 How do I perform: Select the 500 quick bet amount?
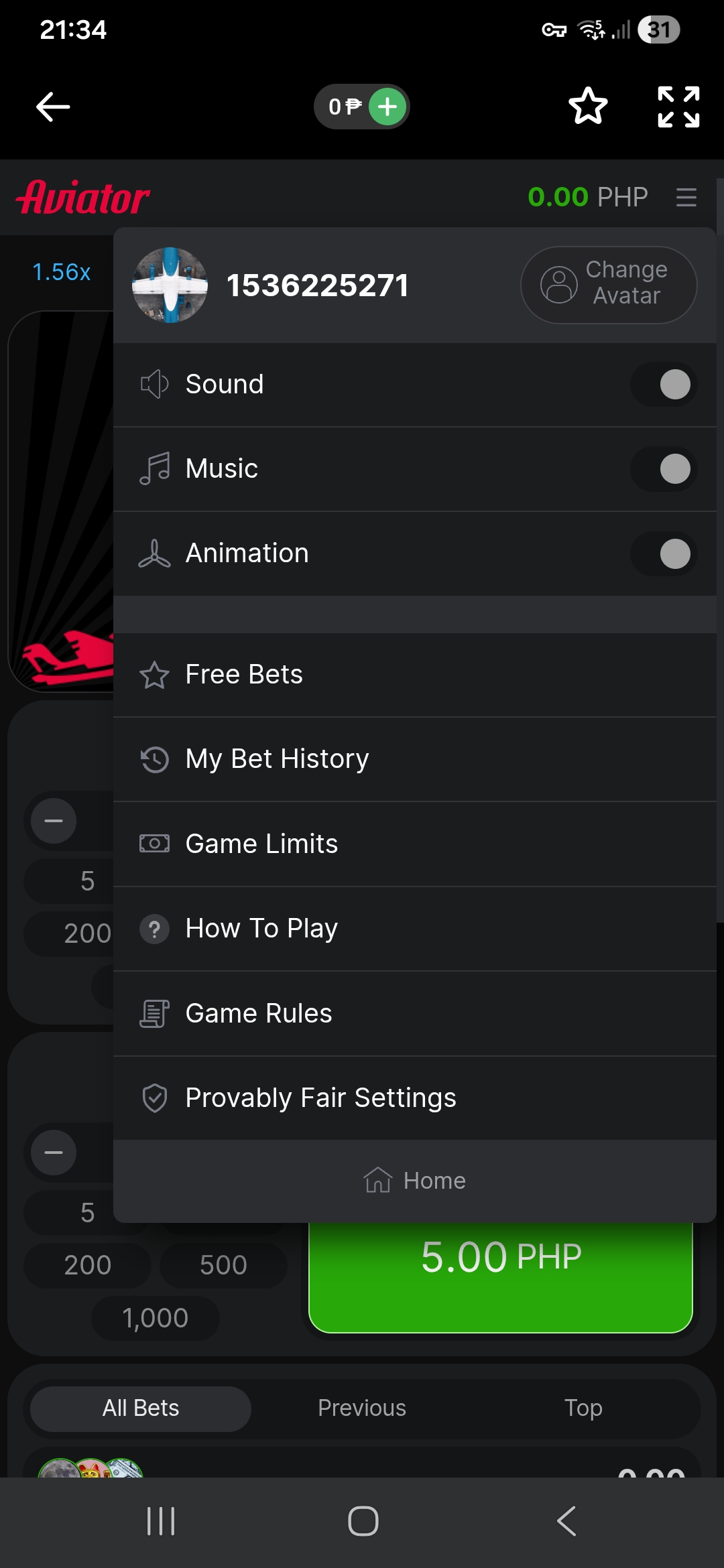223,1265
